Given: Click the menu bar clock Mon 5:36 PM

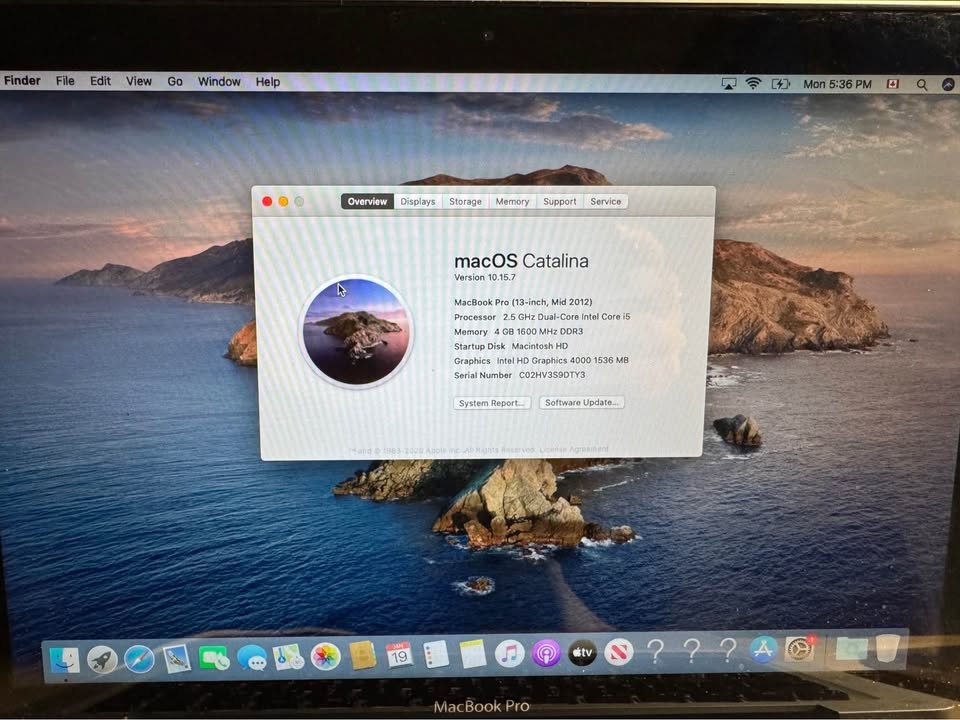Looking at the screenshot, I should pyautogui.click(x=837, y=84).
